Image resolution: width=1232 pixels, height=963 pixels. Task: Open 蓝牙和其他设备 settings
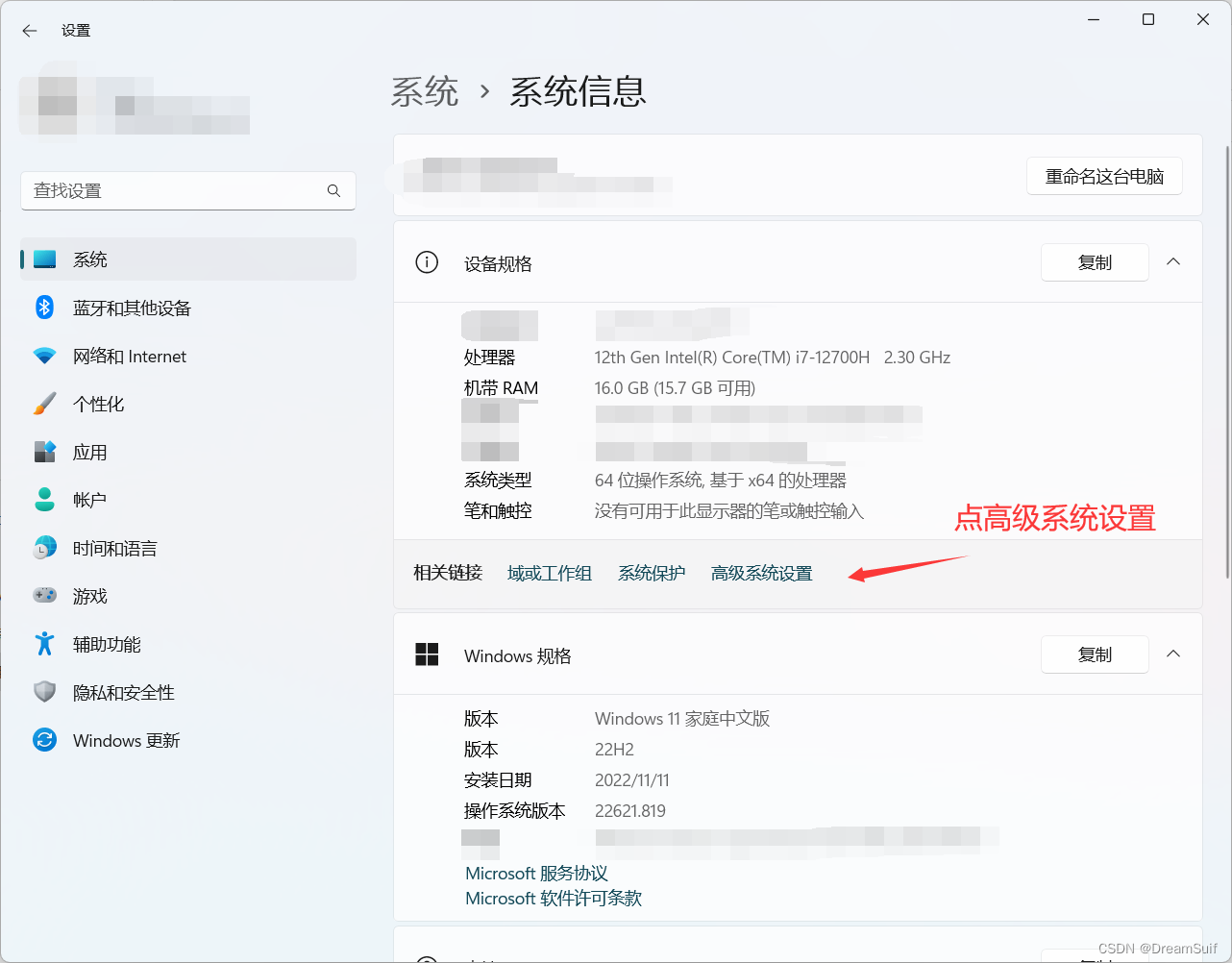[x=188, y=308]
